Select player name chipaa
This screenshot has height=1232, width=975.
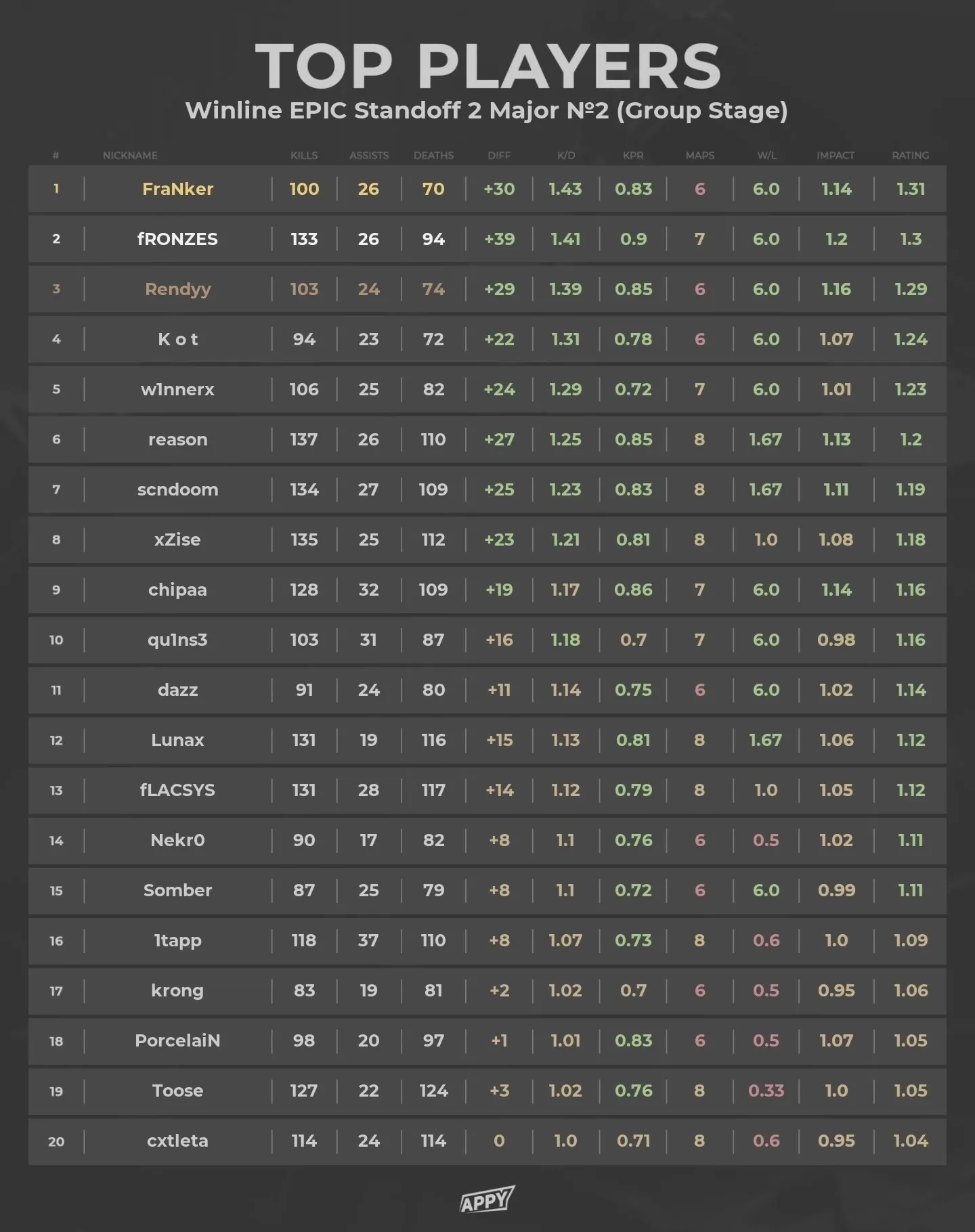[x=177, y=590]
